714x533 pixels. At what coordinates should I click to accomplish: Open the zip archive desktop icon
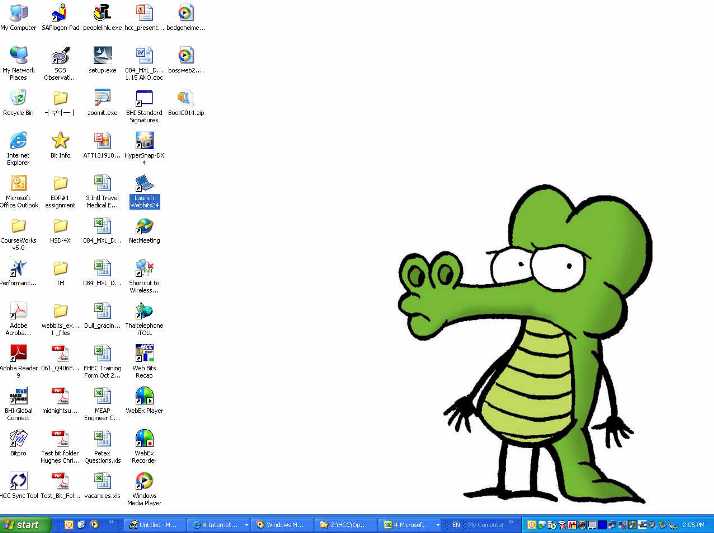click(186, 102)
